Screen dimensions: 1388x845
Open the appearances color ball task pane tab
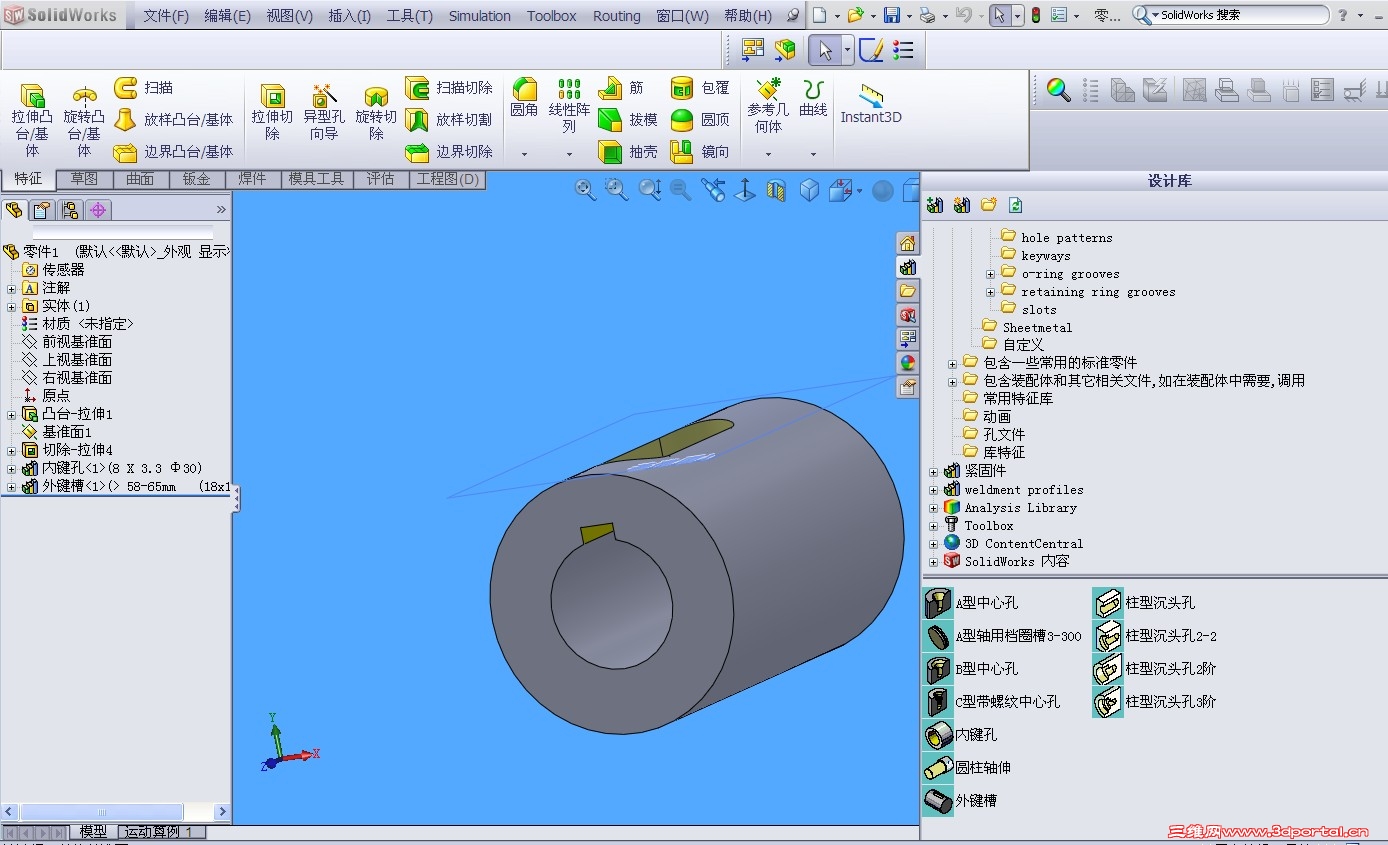(x=907, y=363)
